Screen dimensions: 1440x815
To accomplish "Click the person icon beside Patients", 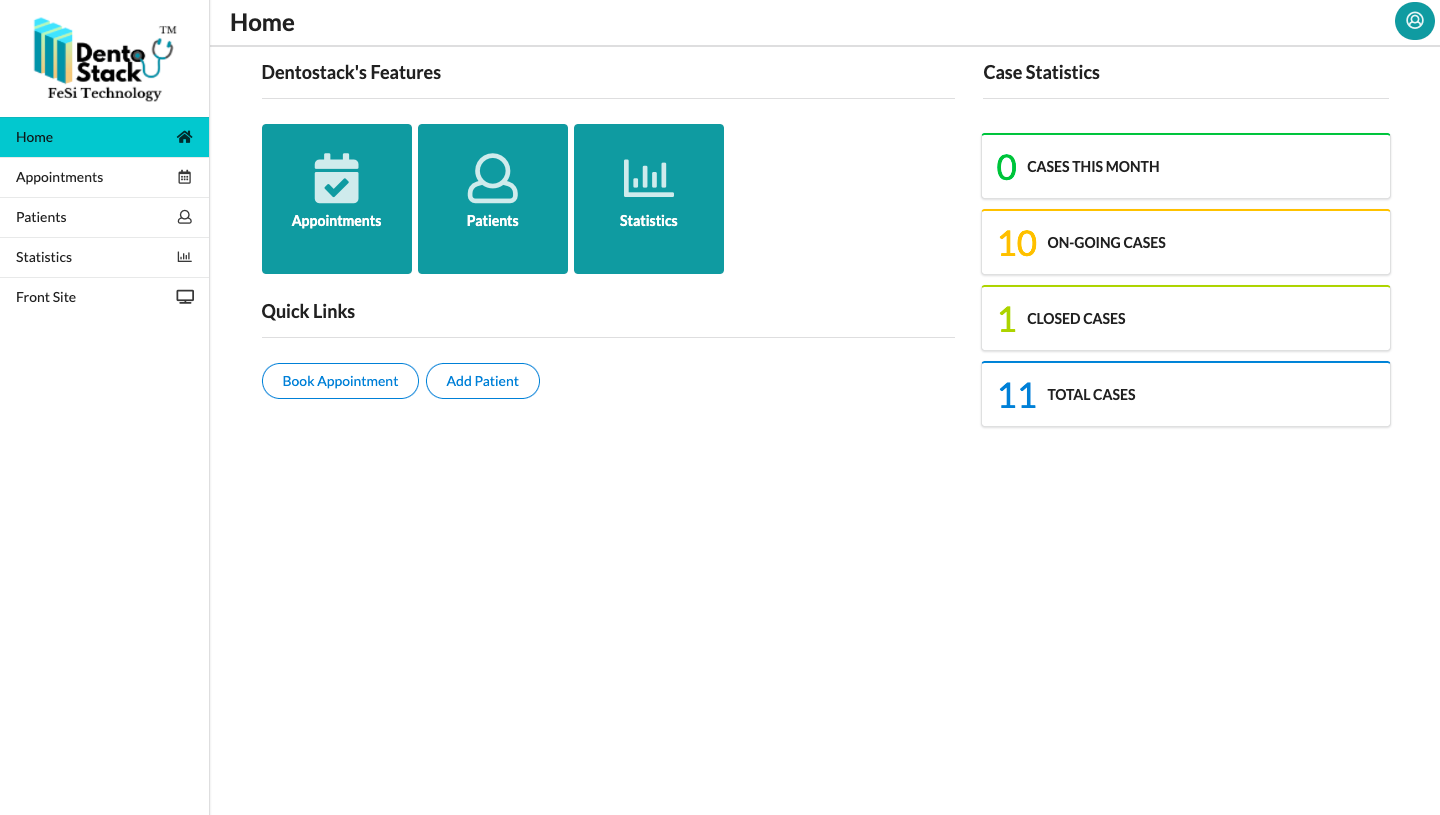I will tap(184, 217).
